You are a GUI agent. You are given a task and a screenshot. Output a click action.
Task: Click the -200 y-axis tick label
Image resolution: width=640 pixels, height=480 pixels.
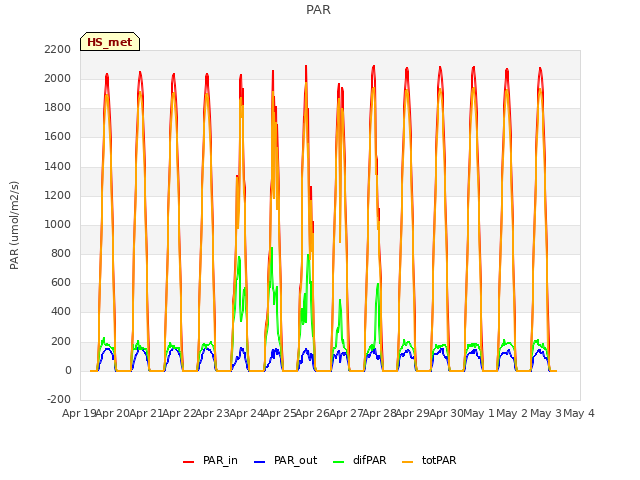point(59,399)
